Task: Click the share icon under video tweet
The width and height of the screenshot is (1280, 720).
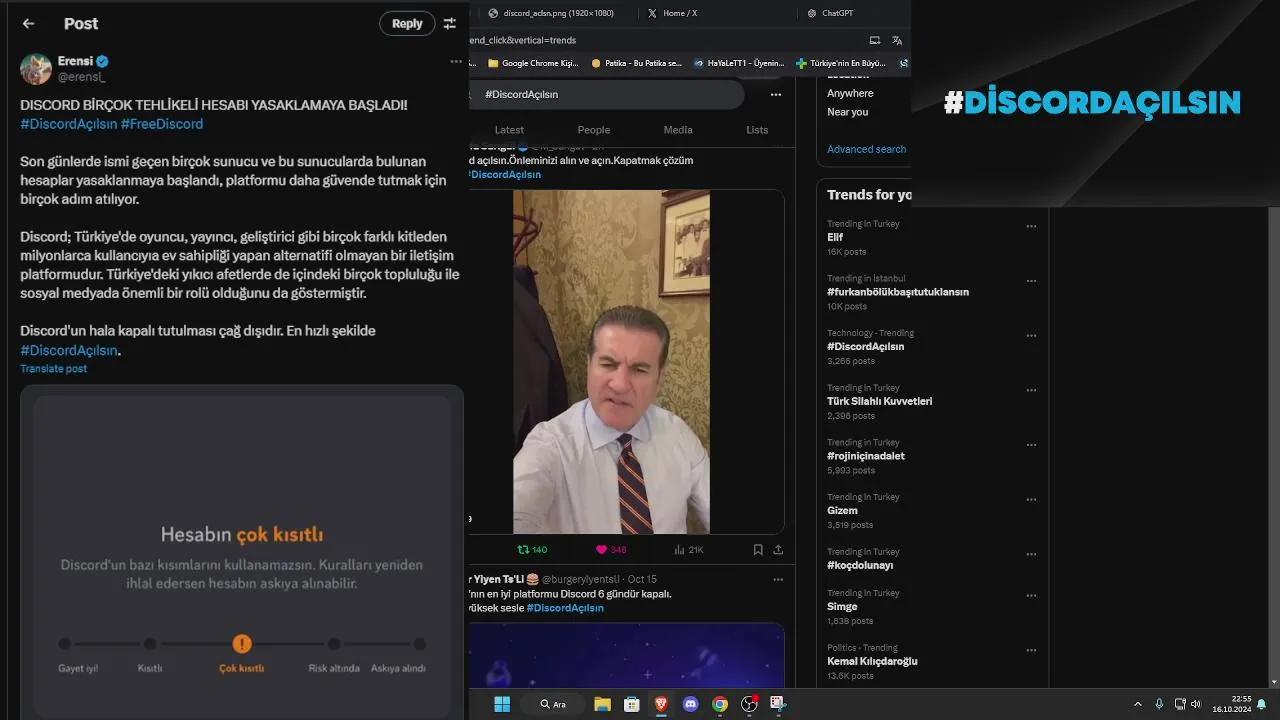Action: 778,549
